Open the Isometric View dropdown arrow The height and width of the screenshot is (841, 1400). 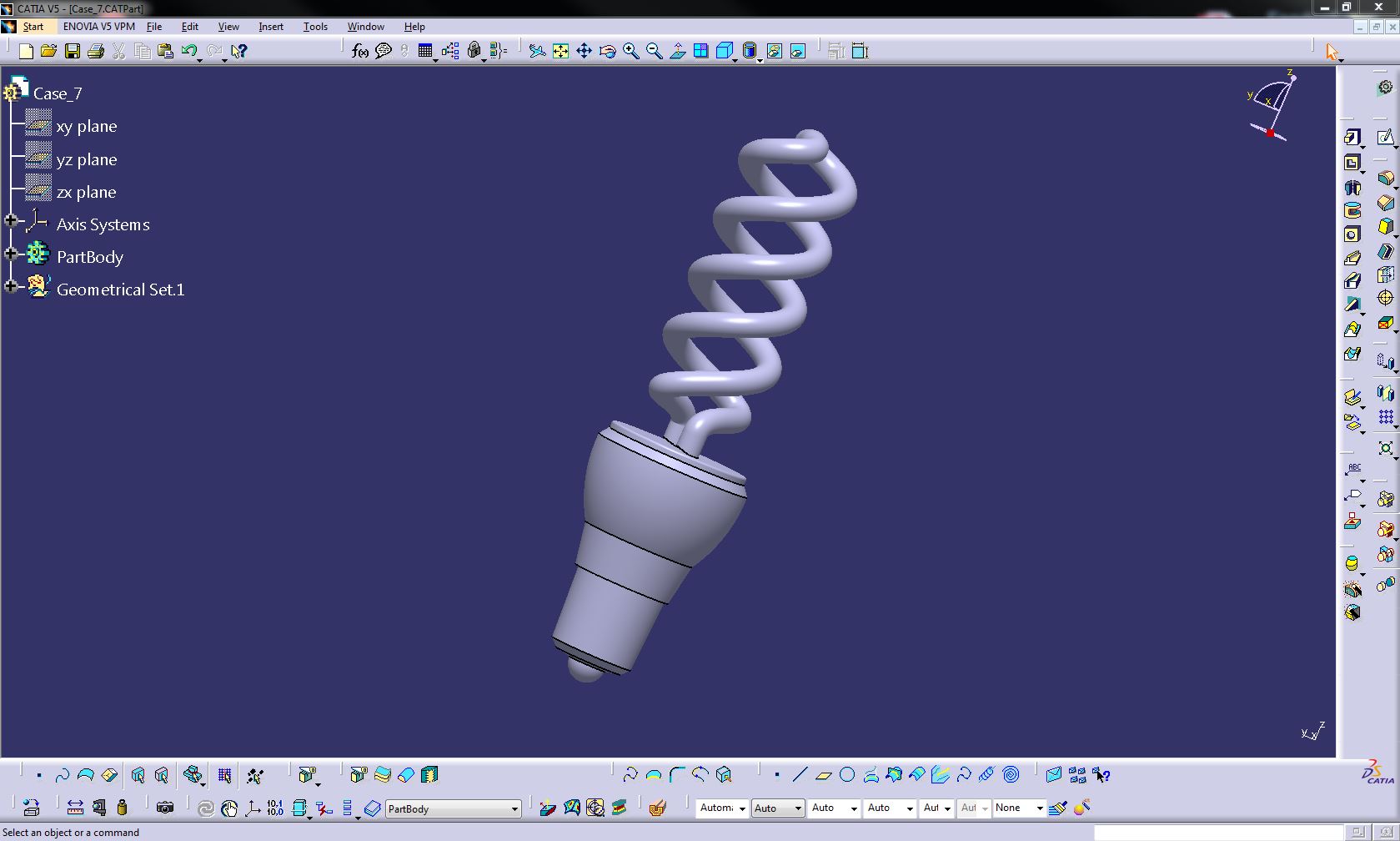(x=735, y=59)
